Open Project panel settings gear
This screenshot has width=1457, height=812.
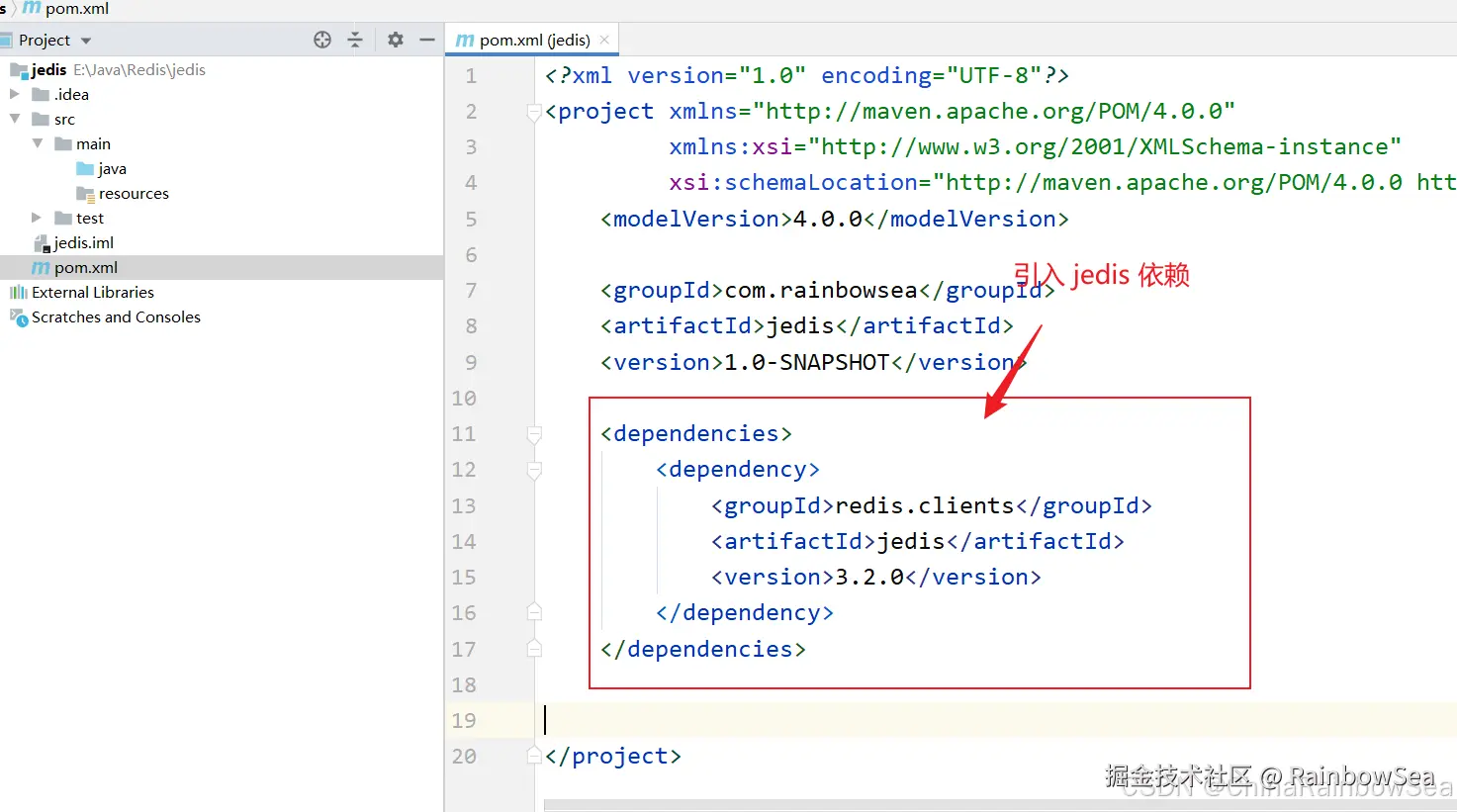pyautogui.click(x=396, y=40)
